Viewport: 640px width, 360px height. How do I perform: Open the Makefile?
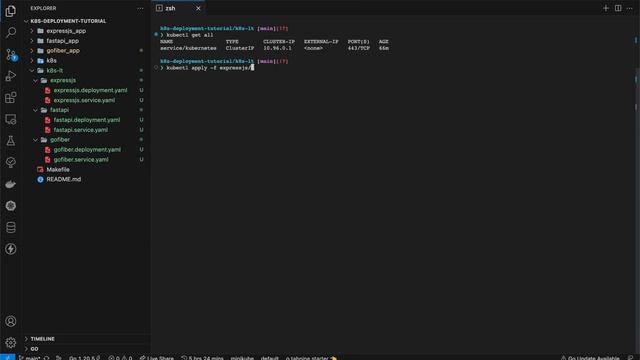pos(58,169)
